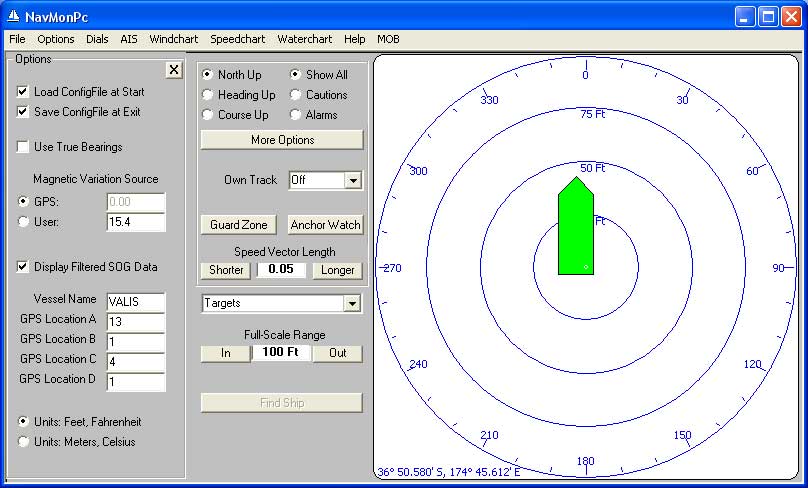The height and width of the screenshot is (488, 808).
Task: Select Heading Up orientation
Action: (208, 95)
